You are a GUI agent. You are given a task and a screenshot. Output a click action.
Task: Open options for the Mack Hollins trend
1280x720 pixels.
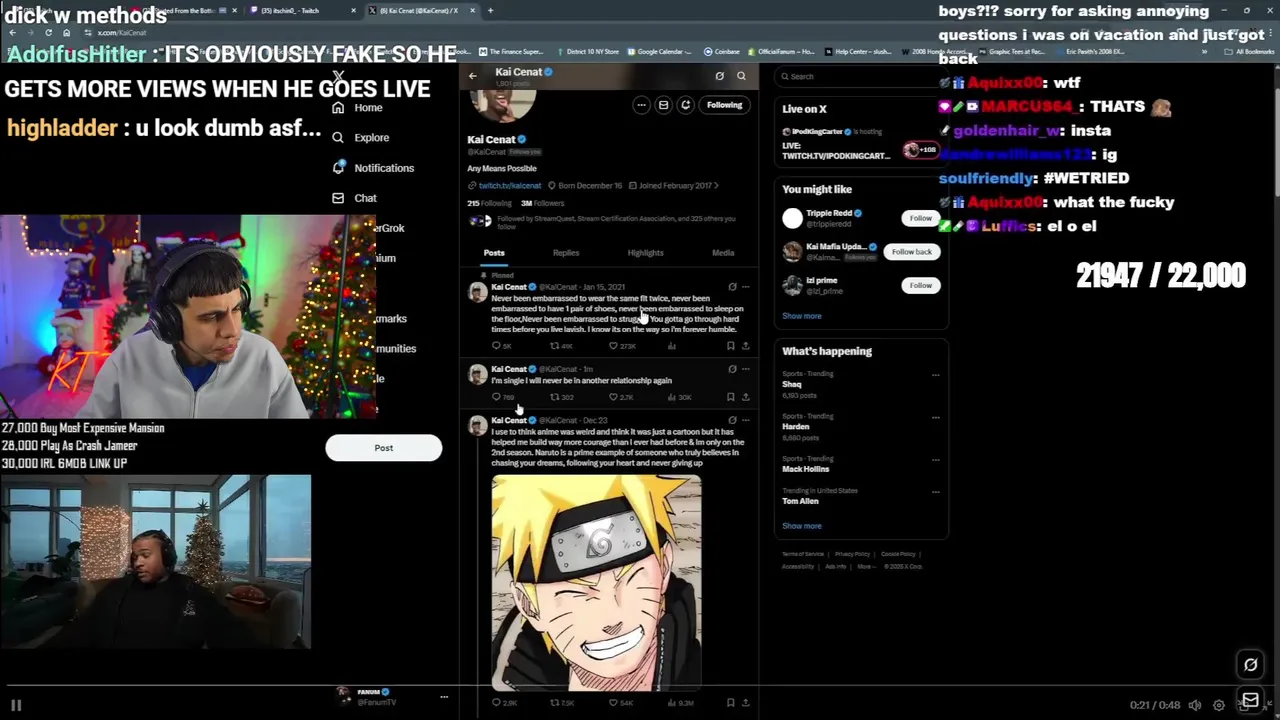935,459
